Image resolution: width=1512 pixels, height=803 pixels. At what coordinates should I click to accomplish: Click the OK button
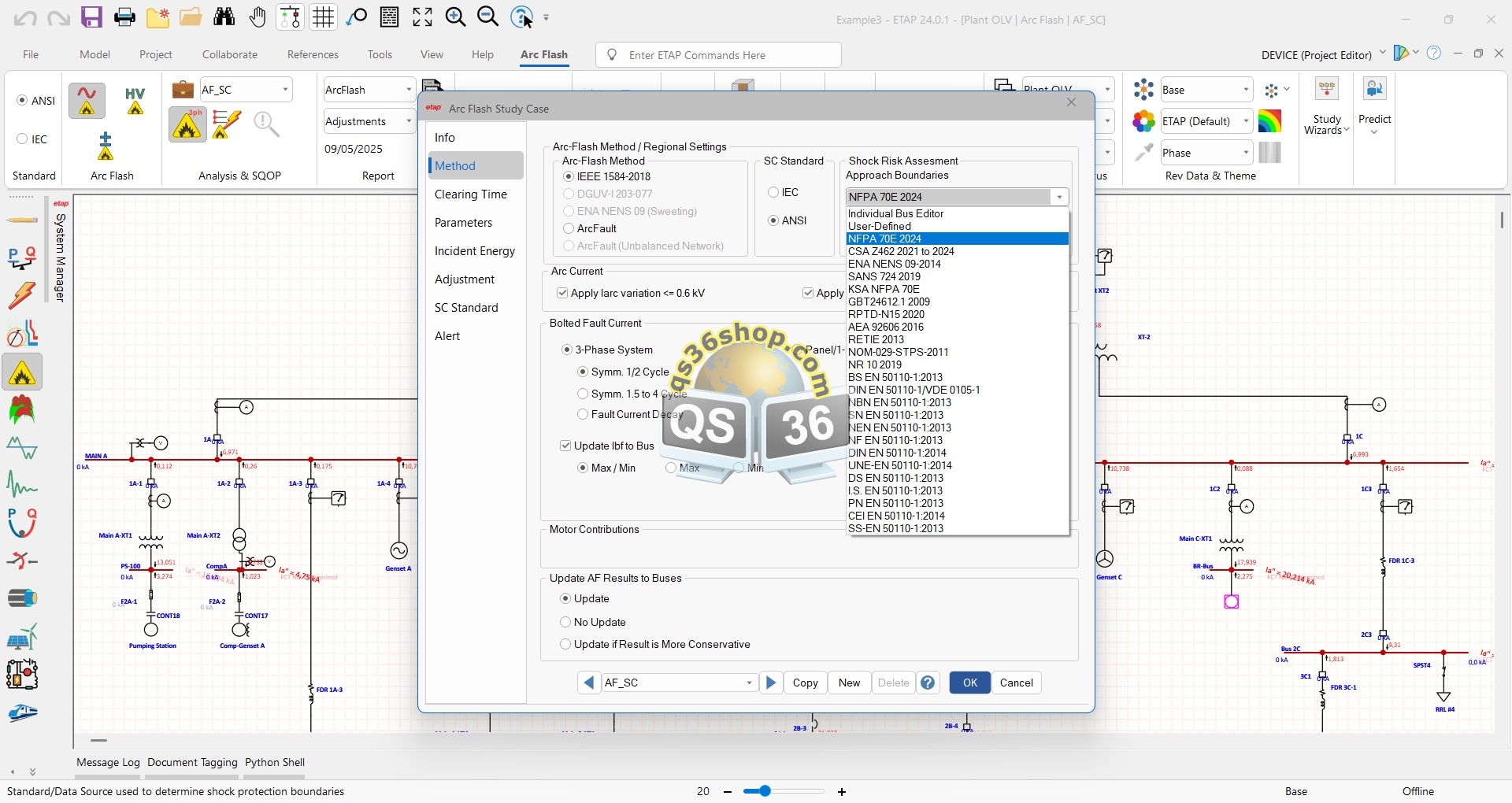[969, 683]
